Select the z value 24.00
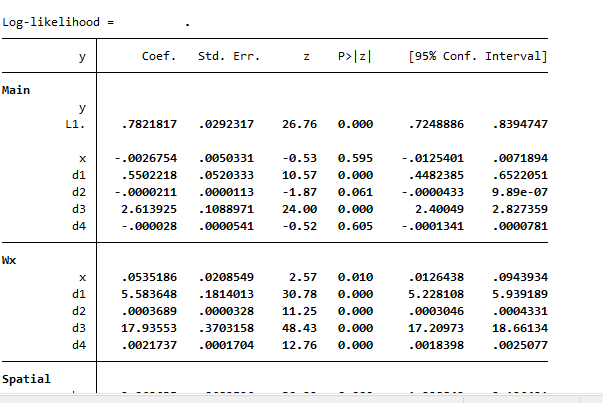Image resolution: width=603 pixels, height=403 pixels. [300, 209]
